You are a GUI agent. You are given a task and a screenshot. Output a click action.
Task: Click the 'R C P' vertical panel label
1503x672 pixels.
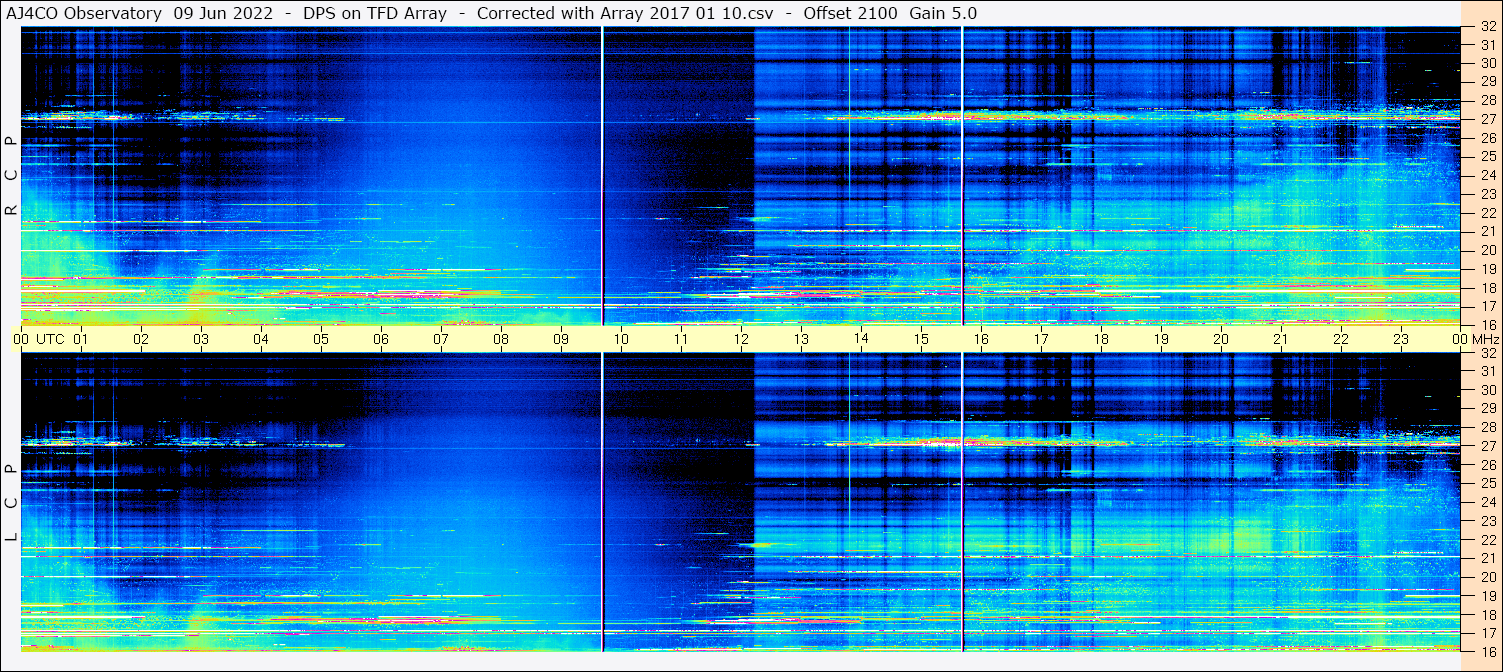coord(11,176)
